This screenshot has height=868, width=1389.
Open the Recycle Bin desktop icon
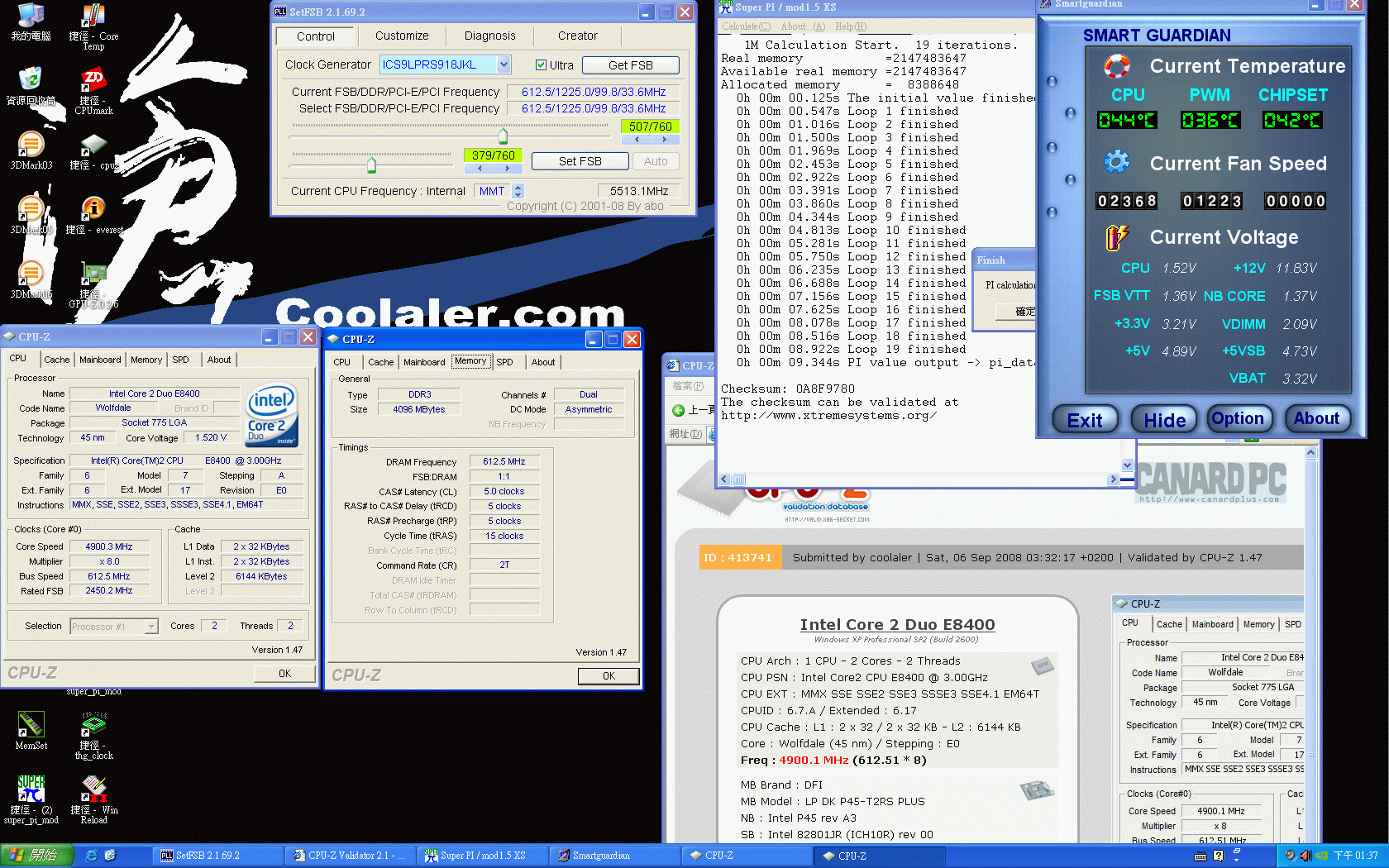pyautogui.click(x=31, y=86)
